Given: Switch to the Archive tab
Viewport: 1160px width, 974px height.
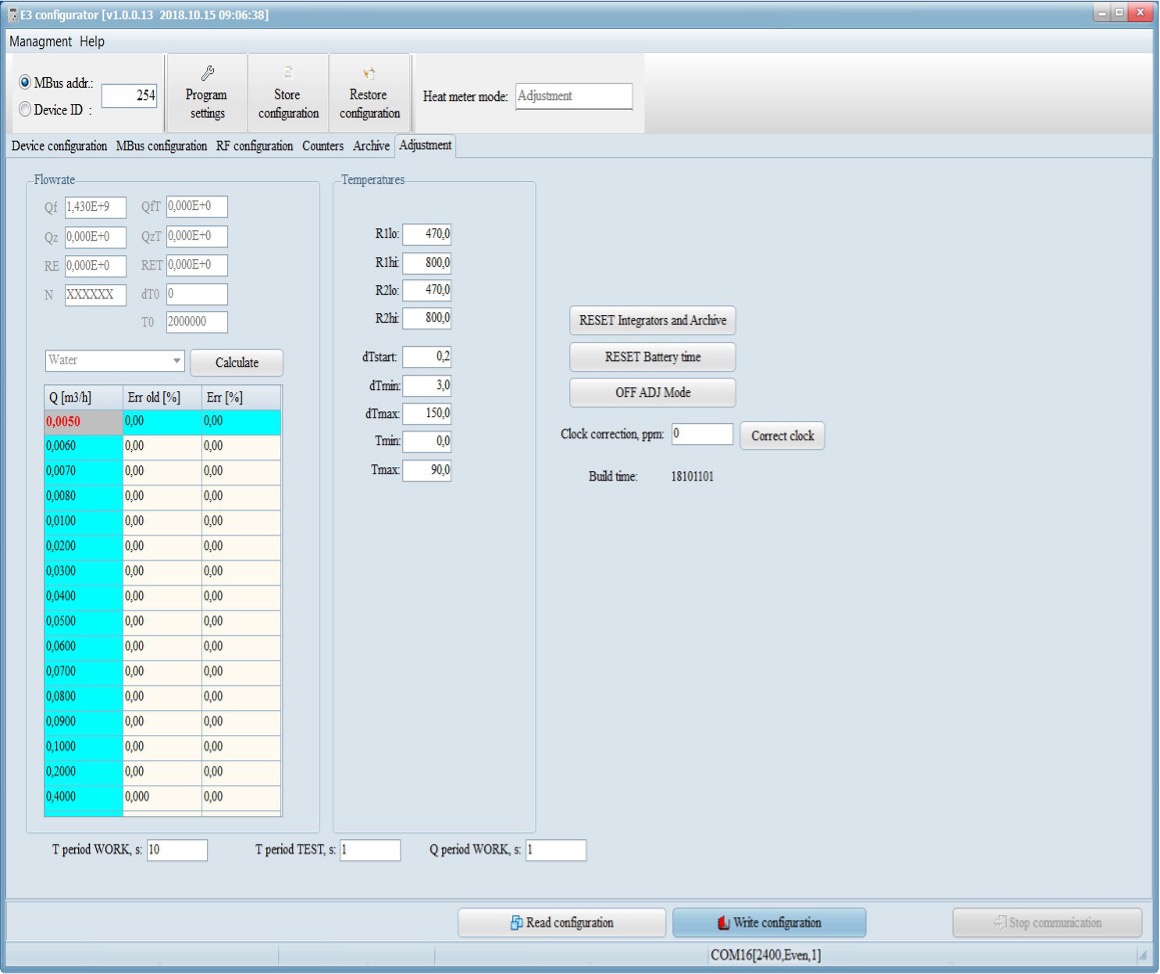Looking at the screenshot, I should [x=371, y=146].
